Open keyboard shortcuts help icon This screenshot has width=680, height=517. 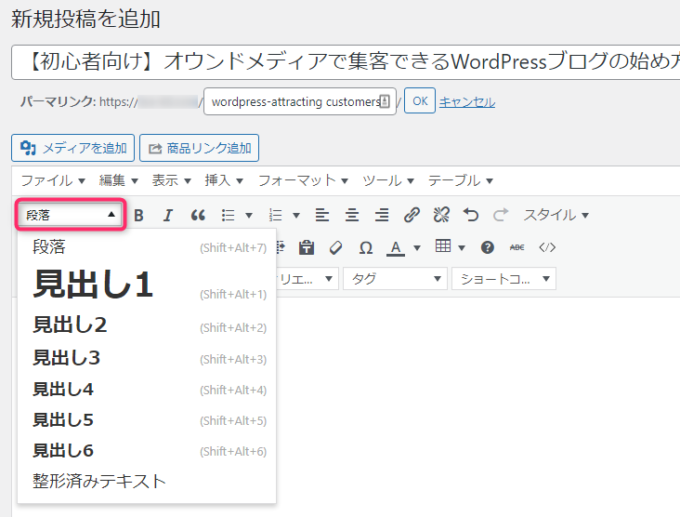pyautogui.click(x=487, y=247)
